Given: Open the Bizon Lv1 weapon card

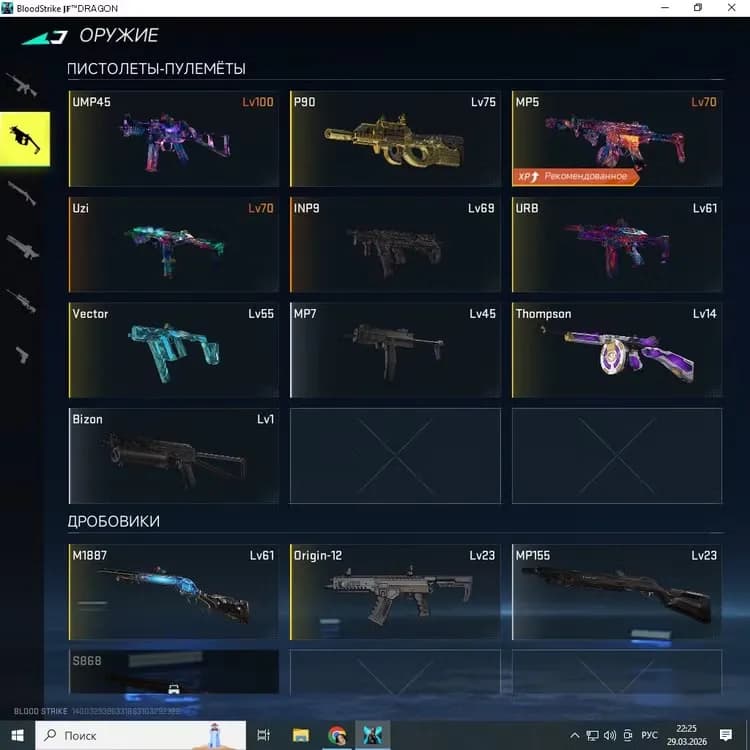Looking at the screenshot, I should click(174, 456).
